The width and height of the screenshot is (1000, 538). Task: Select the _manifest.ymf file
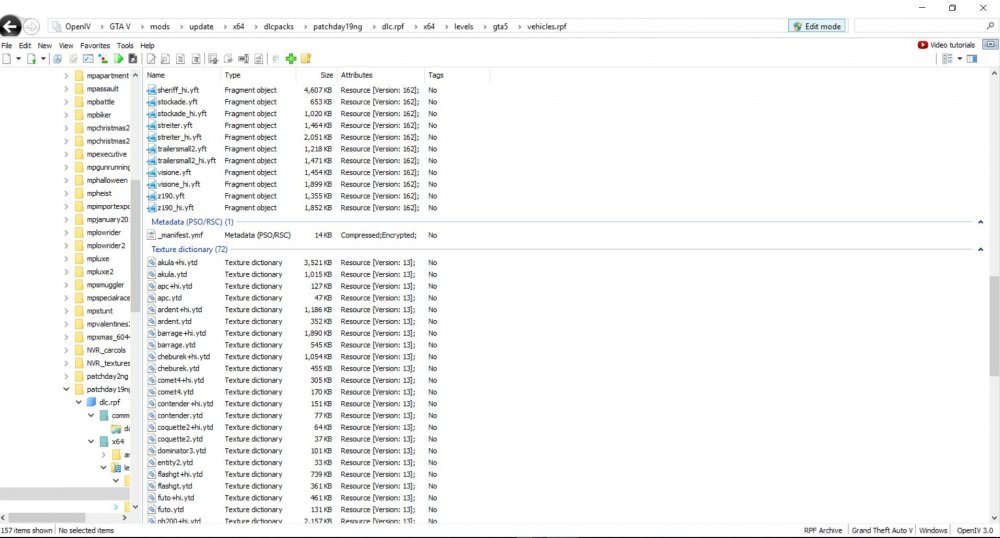click(180, 235)
